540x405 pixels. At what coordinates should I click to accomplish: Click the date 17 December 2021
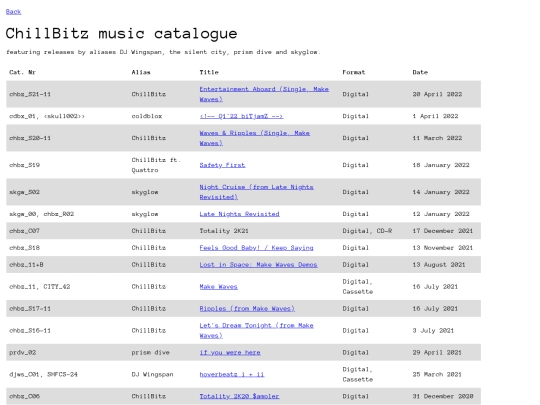point(443,231)
